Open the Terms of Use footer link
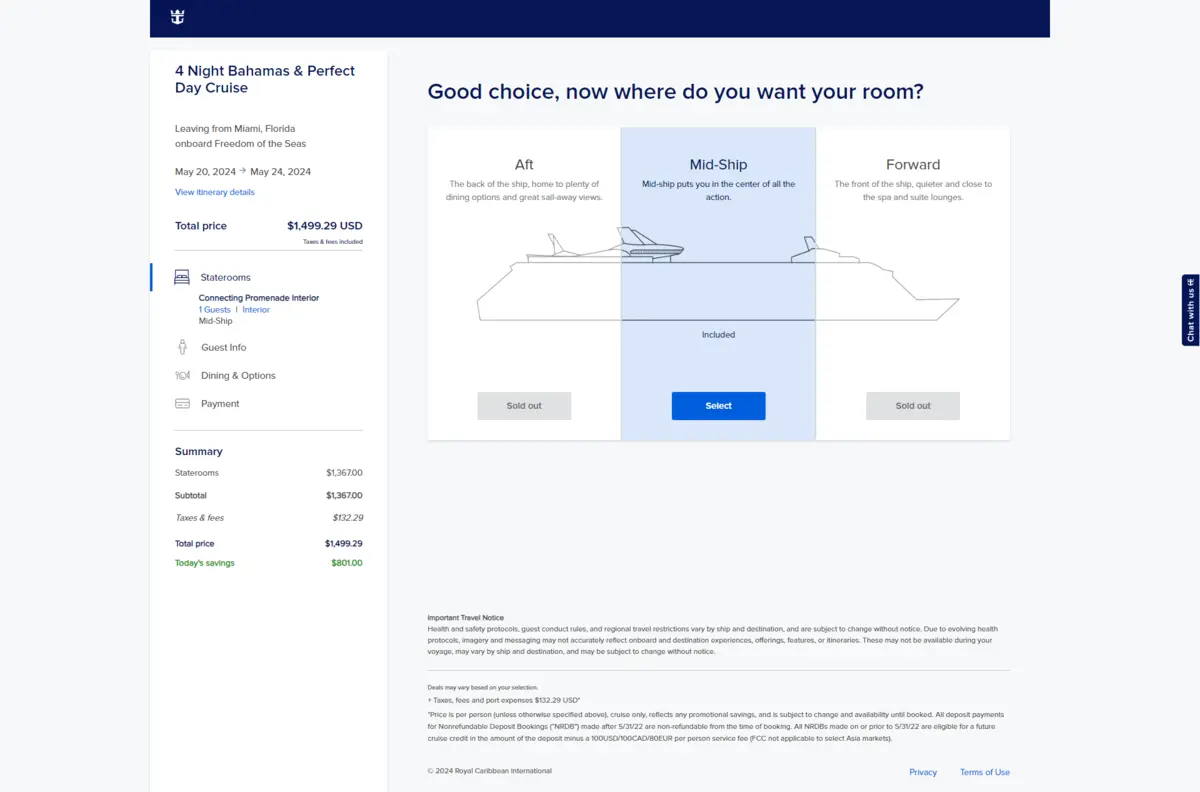1200x792 pixels. [985, 772]
